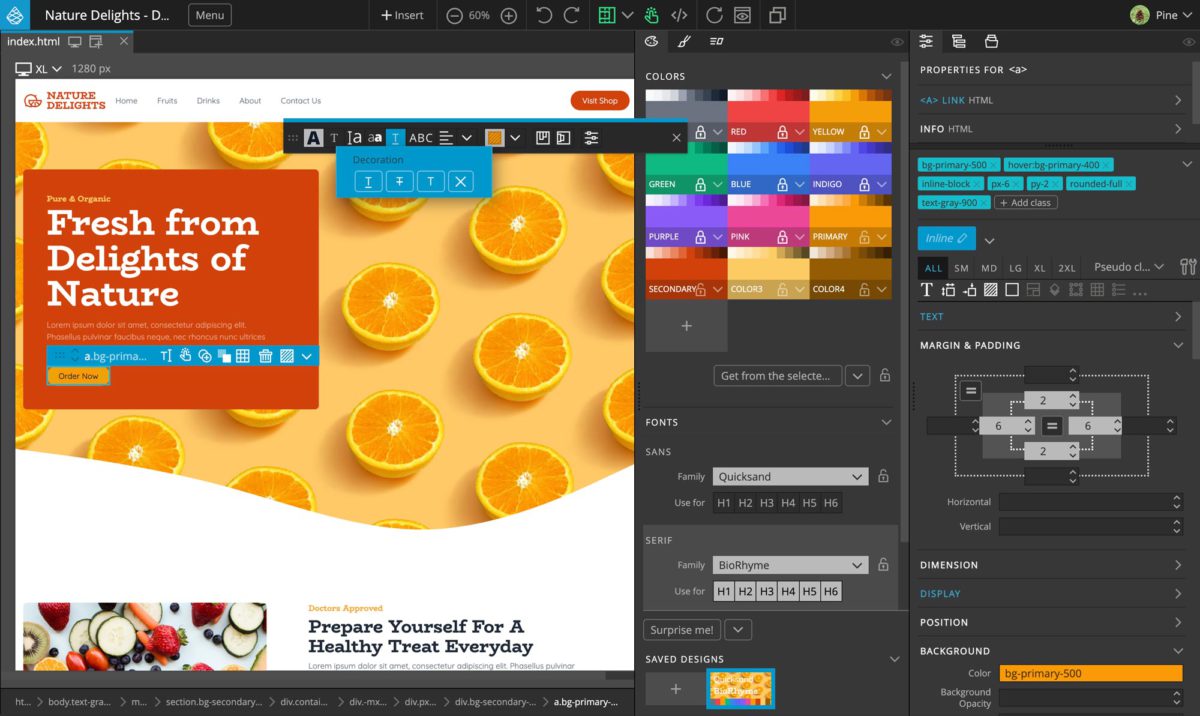Screen dimensions: 1200x716
Task: Toggle the green hand drag mode icon
Action: pos(652,15)
